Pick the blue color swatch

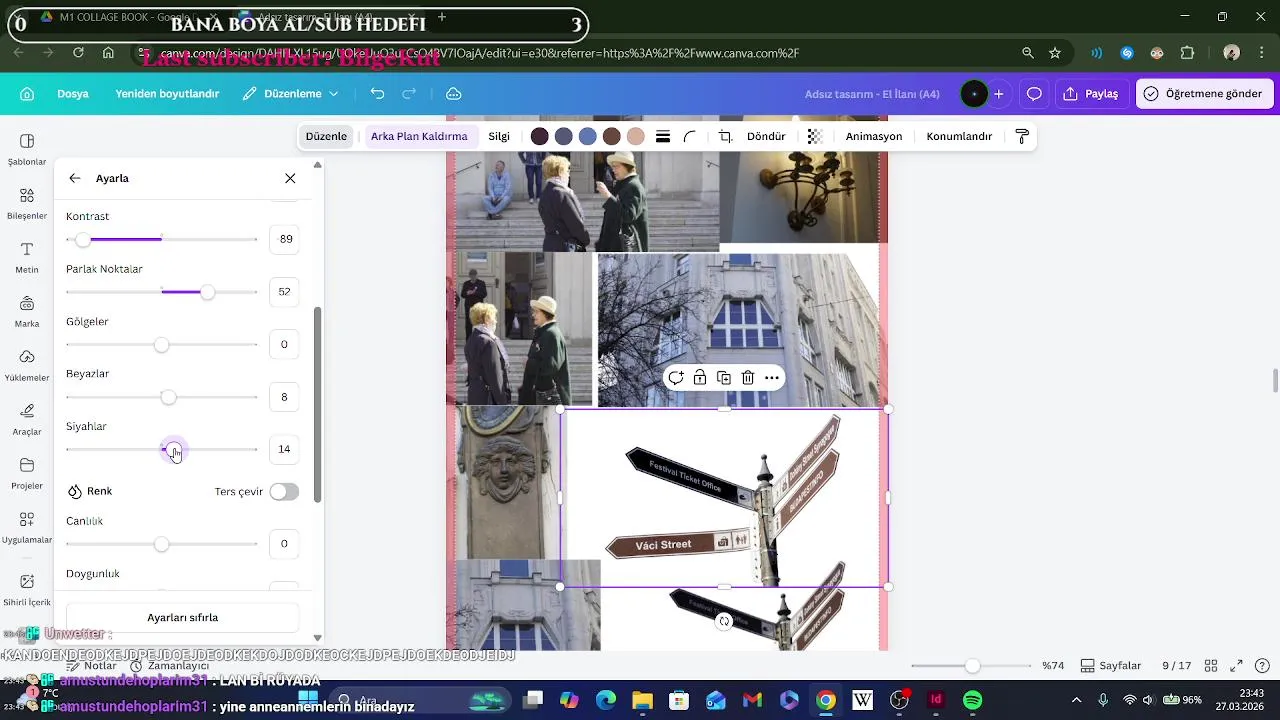click(588, 137)
